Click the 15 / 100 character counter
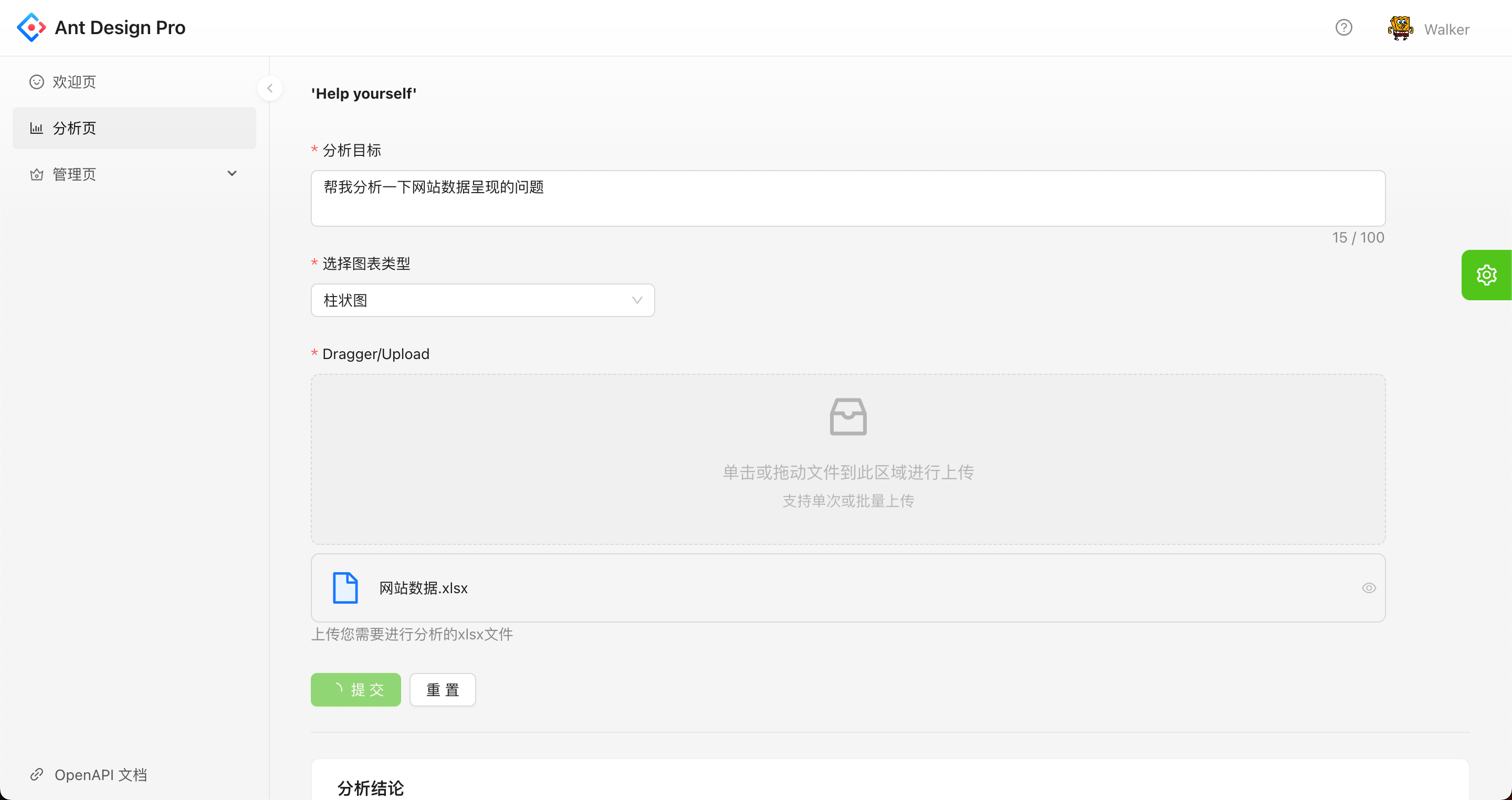This screenshot has height=800, width=1512. 1358,238
